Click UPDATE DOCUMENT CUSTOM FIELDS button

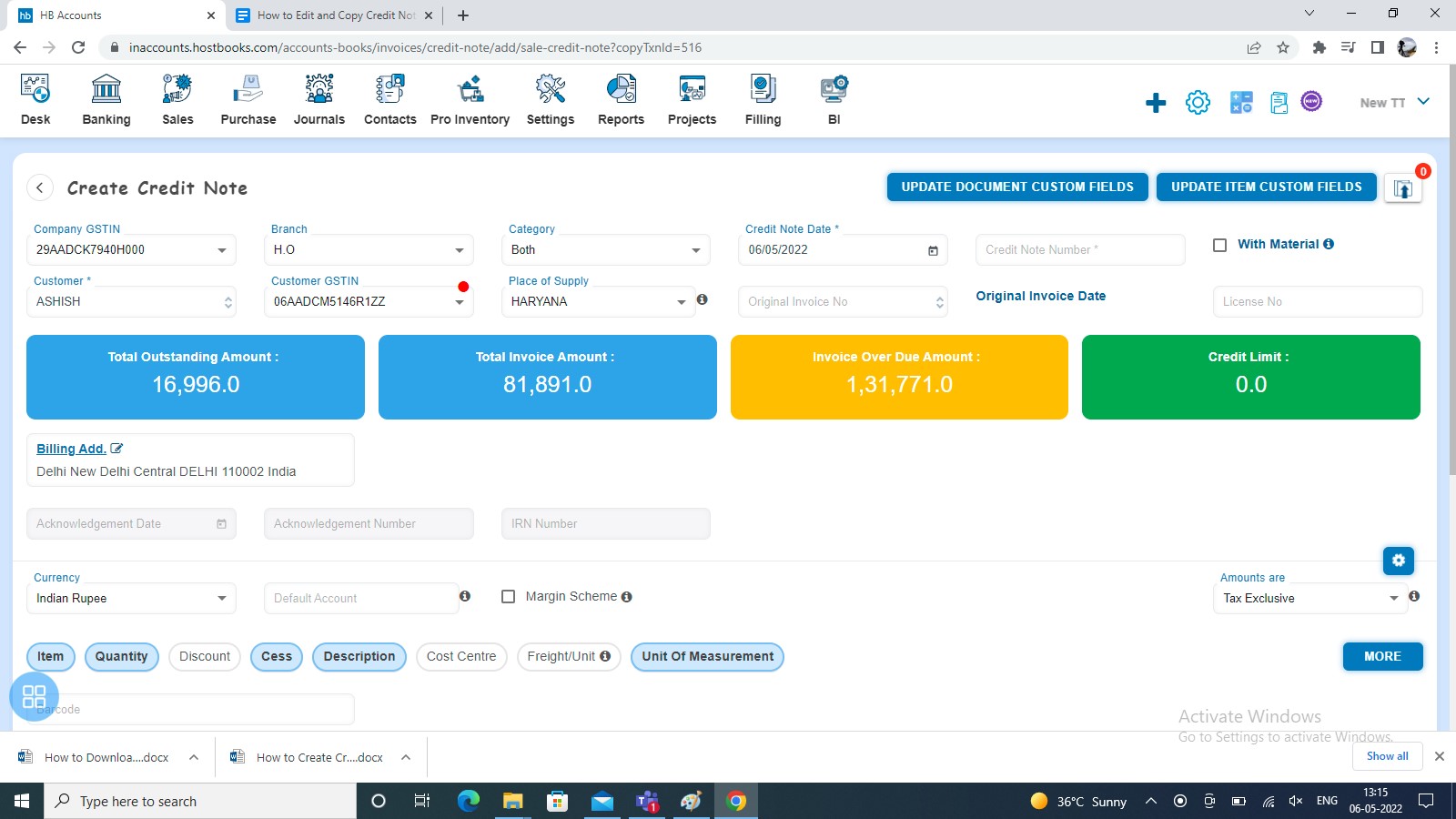pos(1017,187)
